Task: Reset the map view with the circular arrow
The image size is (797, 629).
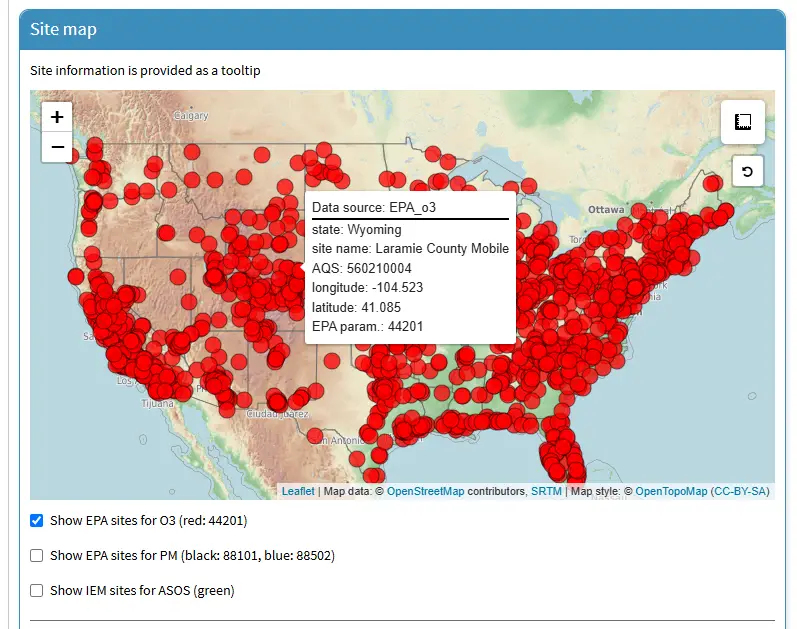Action: click(x=746, y=172)
